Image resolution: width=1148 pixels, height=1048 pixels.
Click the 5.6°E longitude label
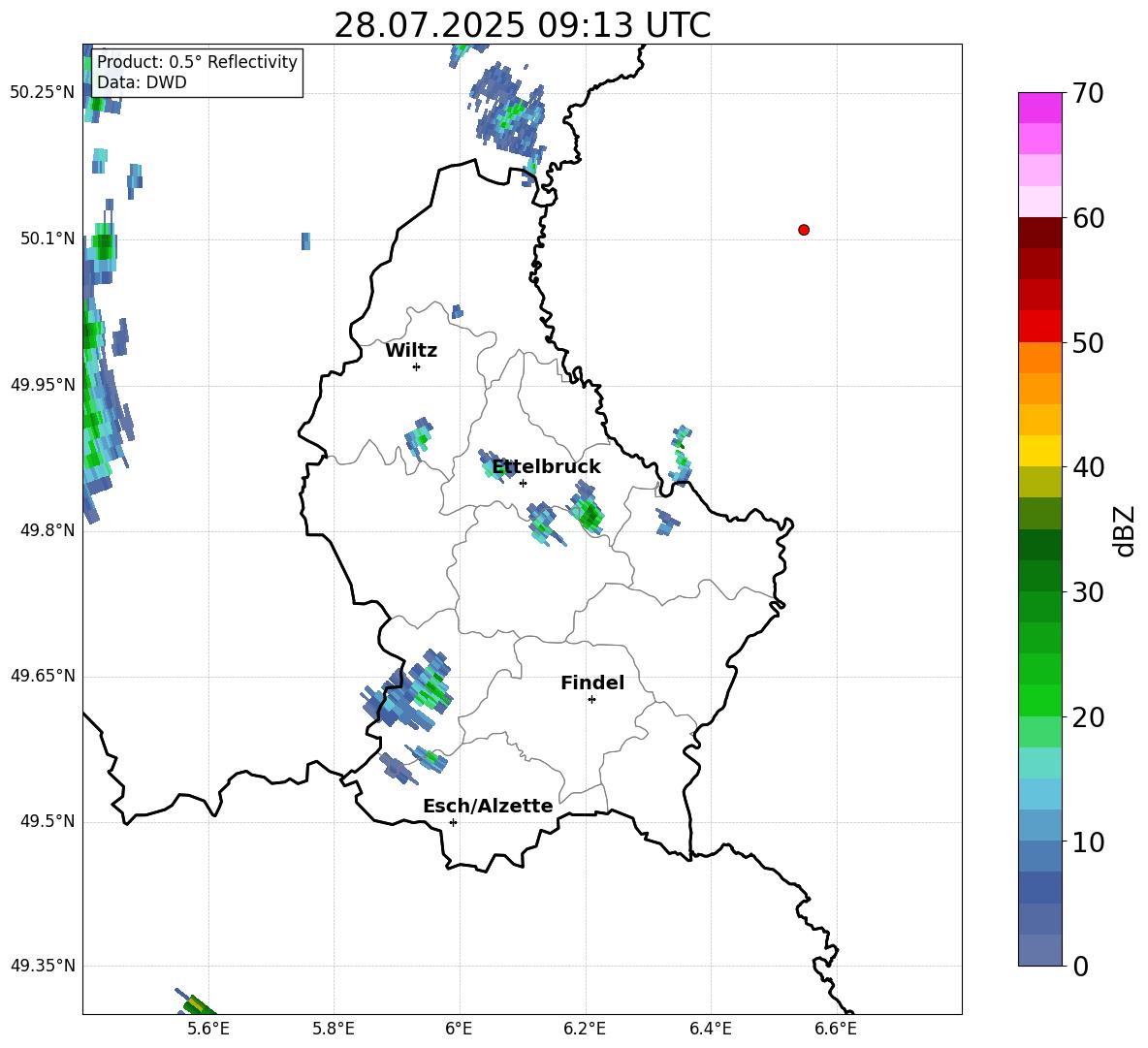pyautogui.click(x=208, y=1029)
